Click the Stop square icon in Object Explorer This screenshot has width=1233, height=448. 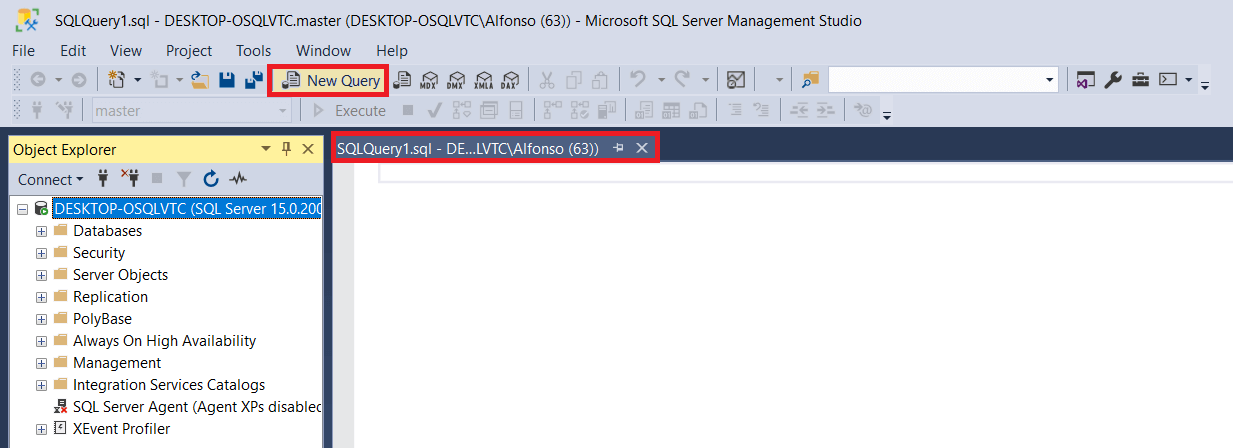coord(157,179)
